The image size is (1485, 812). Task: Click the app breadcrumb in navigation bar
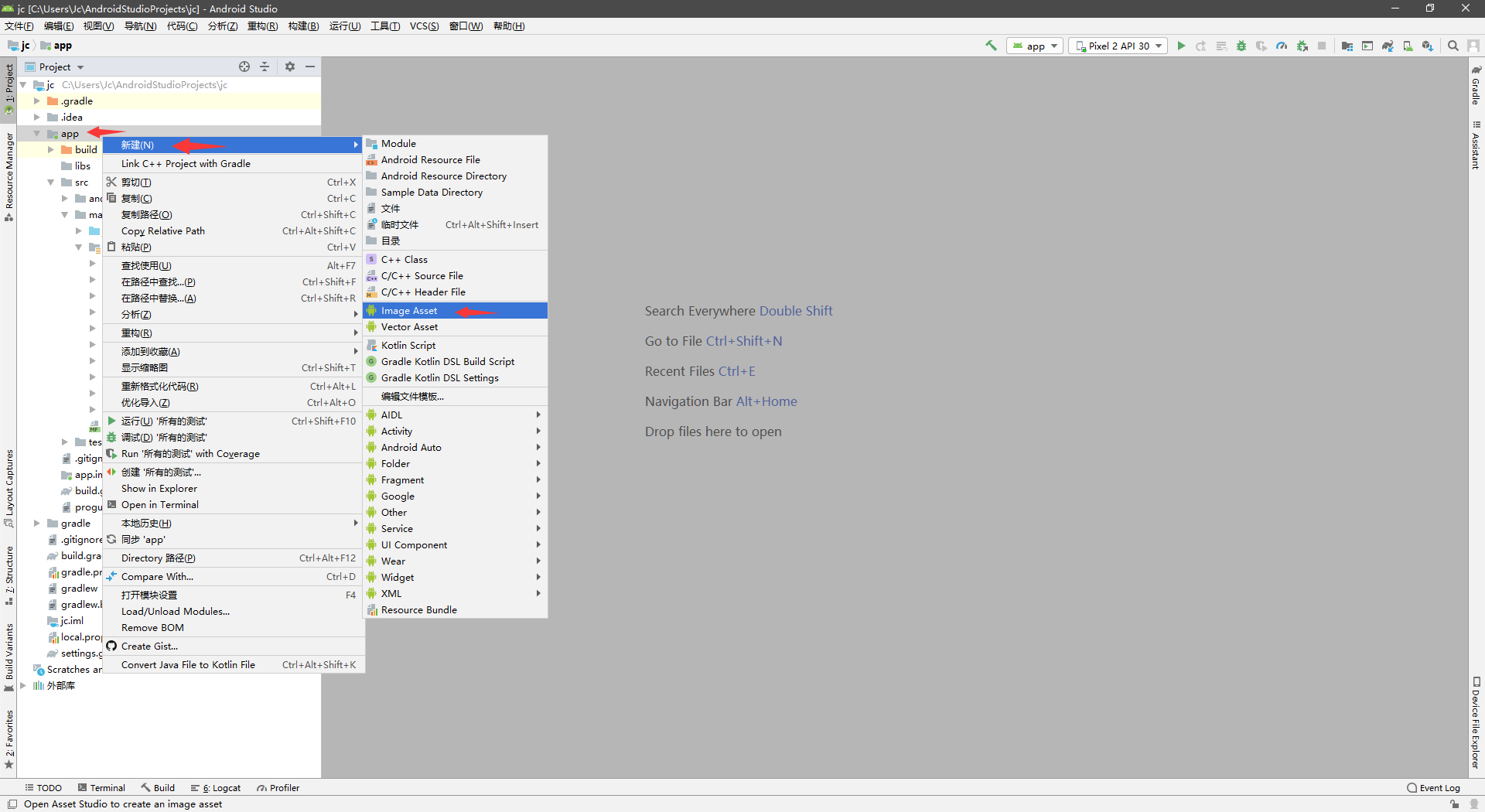(56, 46)
